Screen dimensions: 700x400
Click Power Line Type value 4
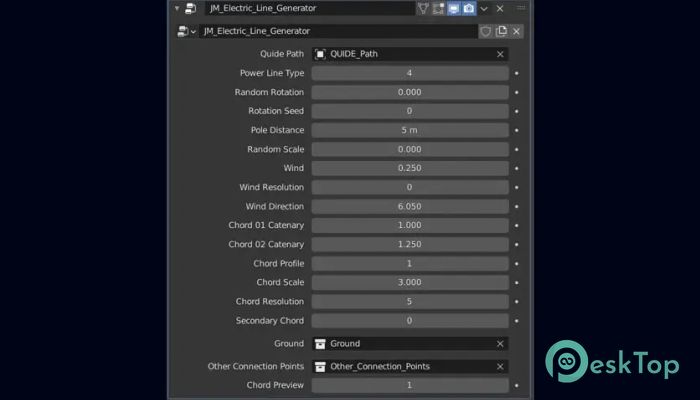tap(410, 73)
